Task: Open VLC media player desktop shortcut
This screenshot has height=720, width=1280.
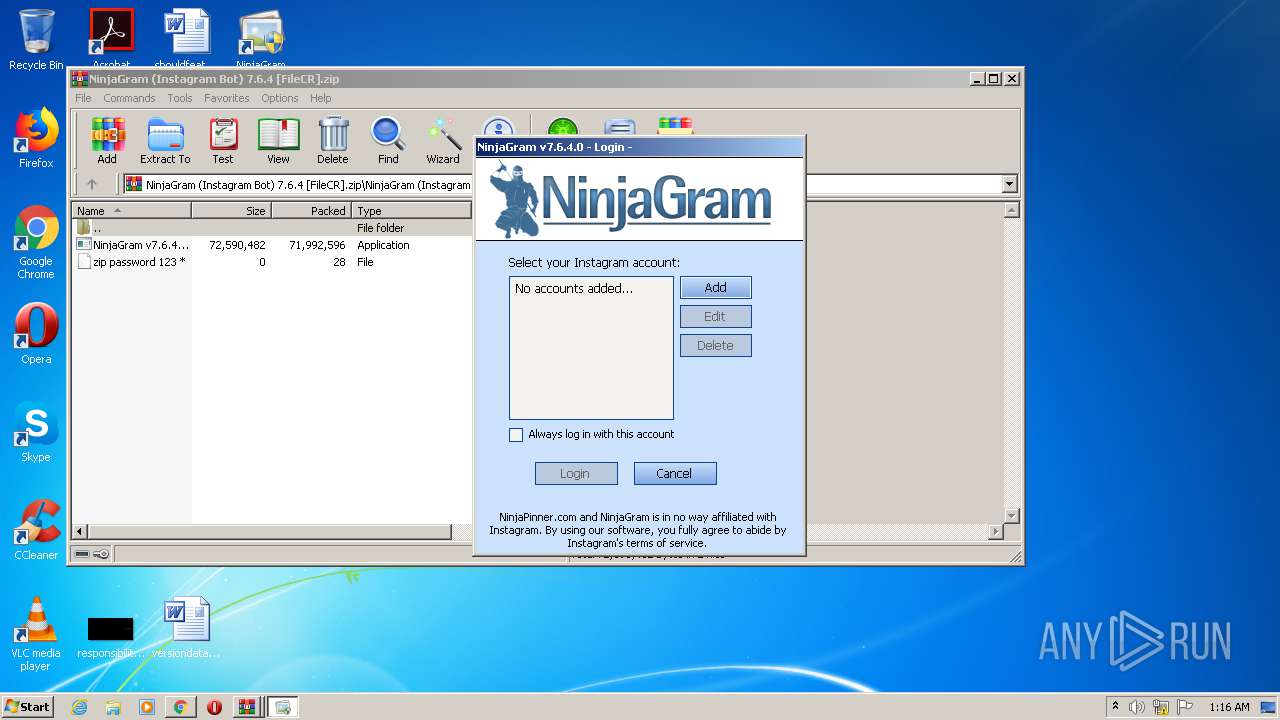Action: click(36, 634)
